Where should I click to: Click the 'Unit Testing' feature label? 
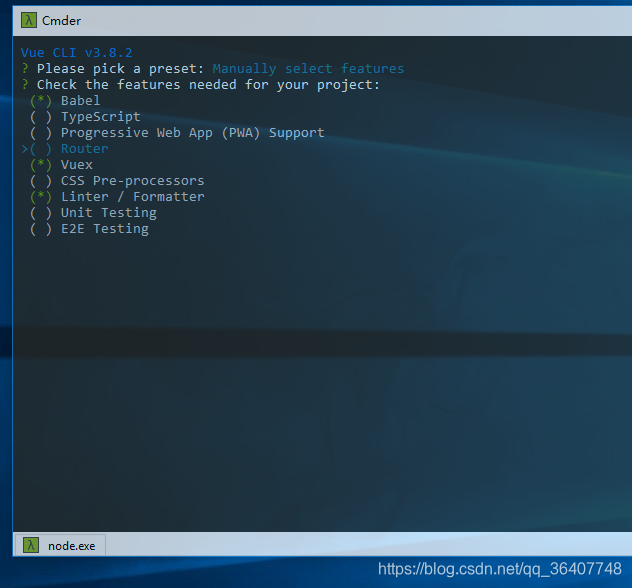109,213
